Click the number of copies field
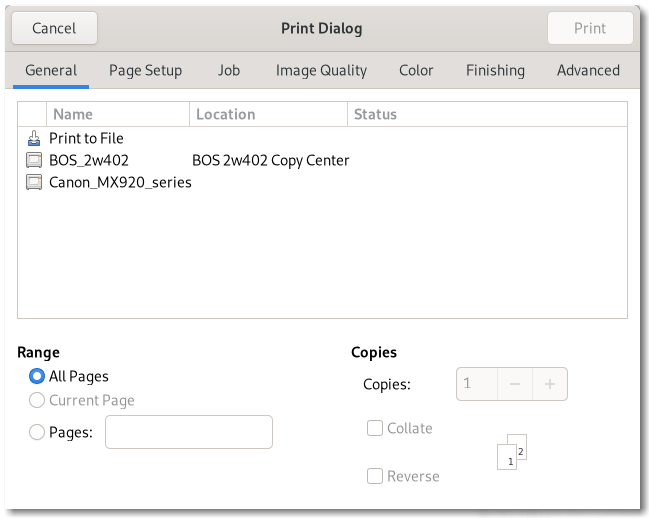 coord(477,384)
